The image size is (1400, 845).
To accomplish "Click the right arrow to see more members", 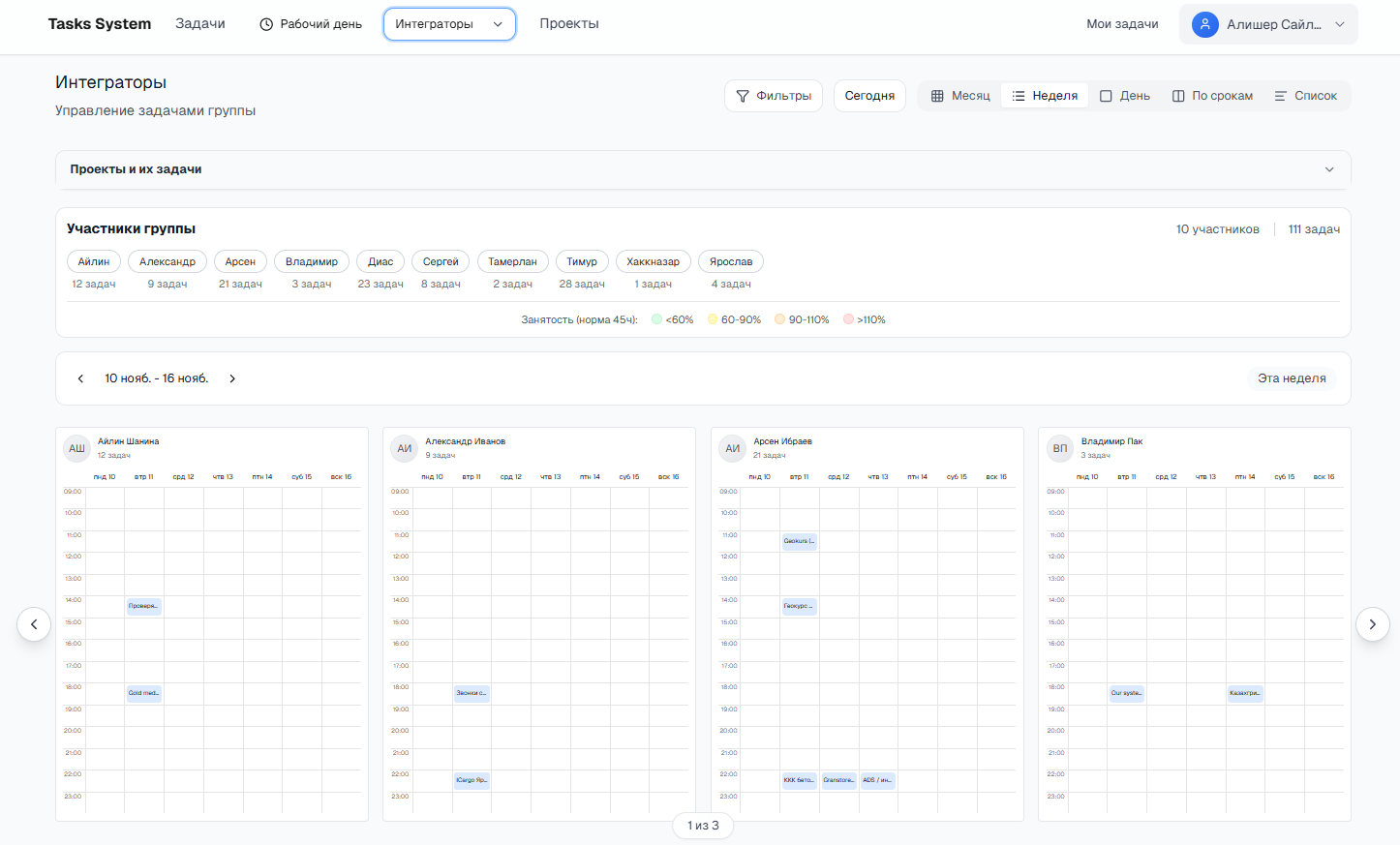I will pos(1372,624).
